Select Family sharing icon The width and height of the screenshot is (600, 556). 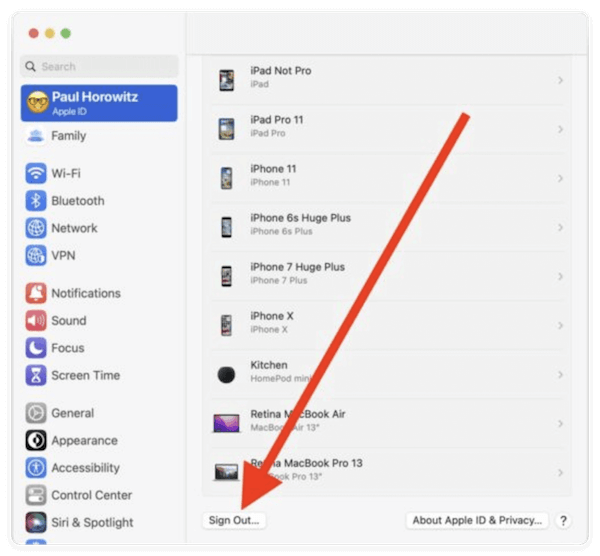(x=36, y=135)
